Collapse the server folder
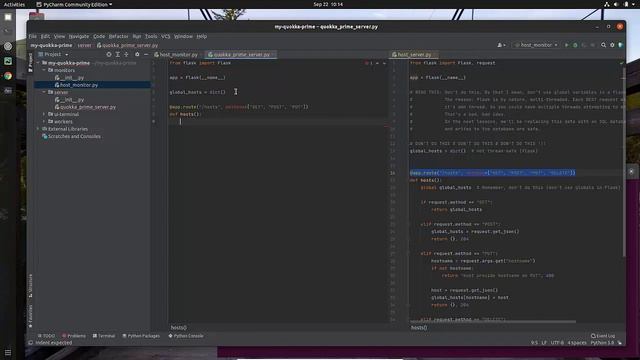 pyautogui.click(x=44, y=92)
